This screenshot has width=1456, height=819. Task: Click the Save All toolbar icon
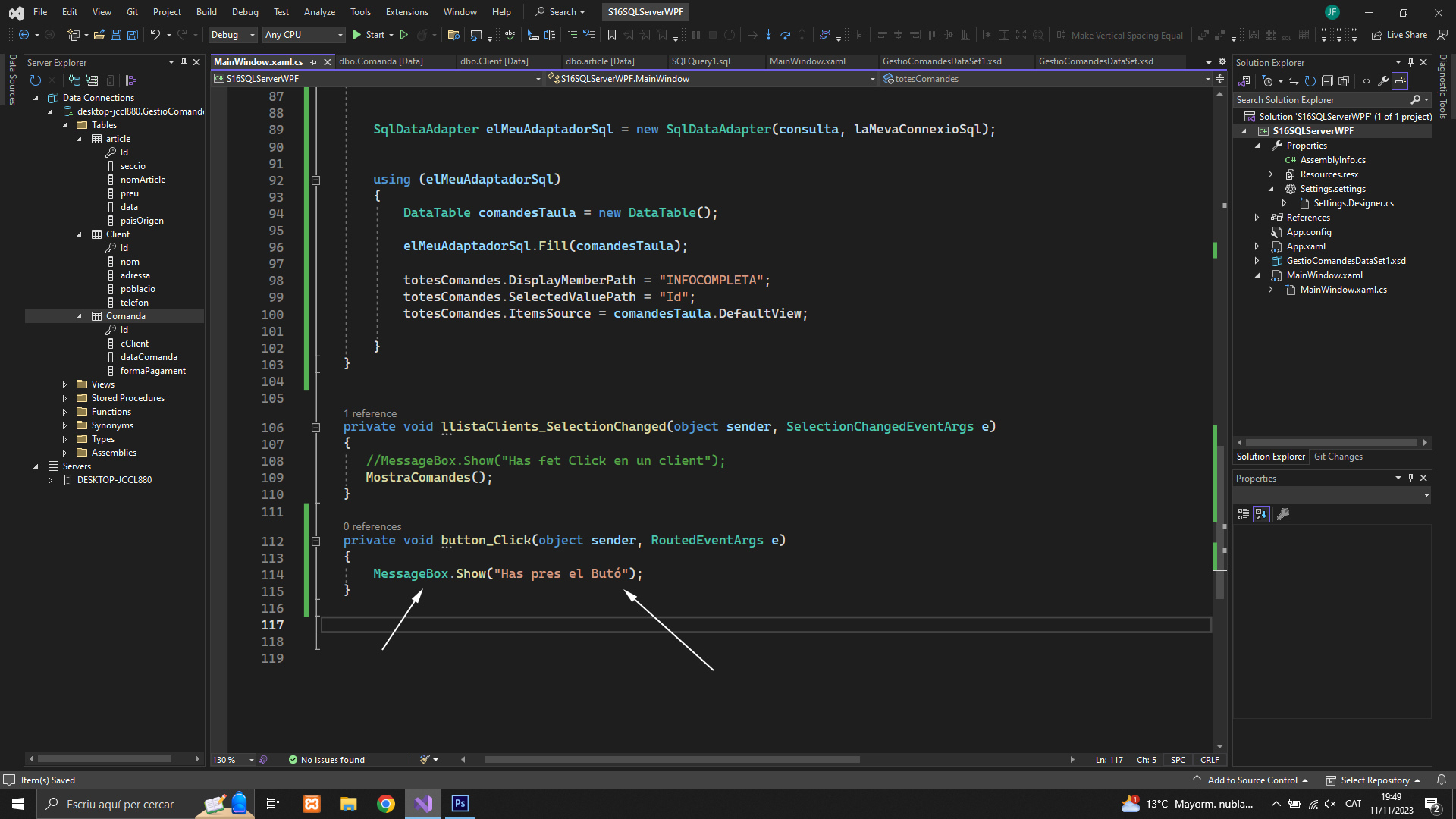click(x=132, y=35)
